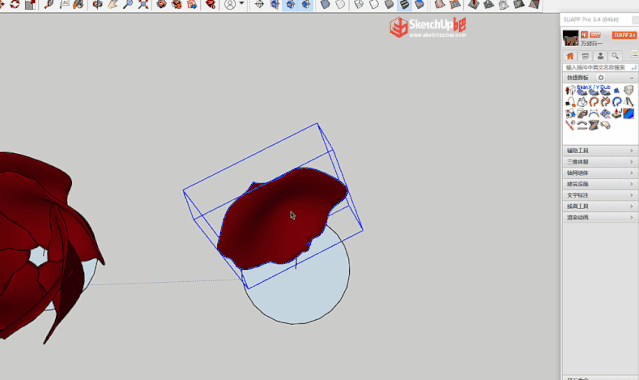Select the Orbit tool in the toolbar
The width and height of the screenshot is (639, 380).
(x=97, y=4)
